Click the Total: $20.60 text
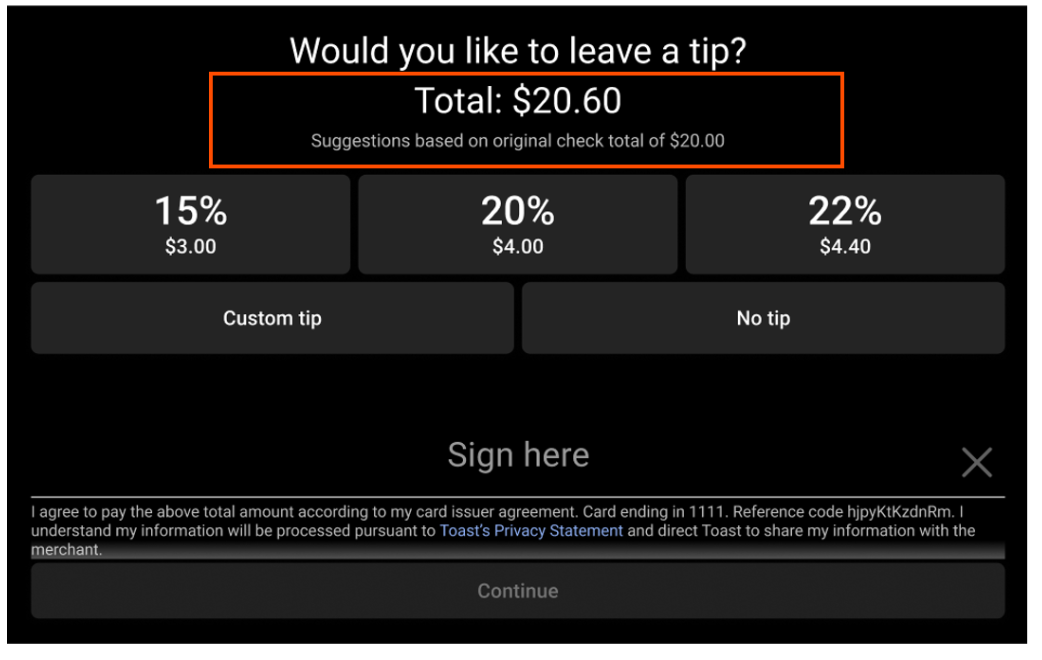This screenshot has width=1042, height=660. tap(518, 101)
